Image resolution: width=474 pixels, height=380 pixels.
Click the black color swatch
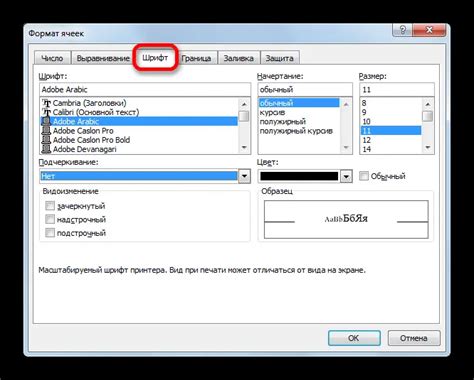[299, 176]
